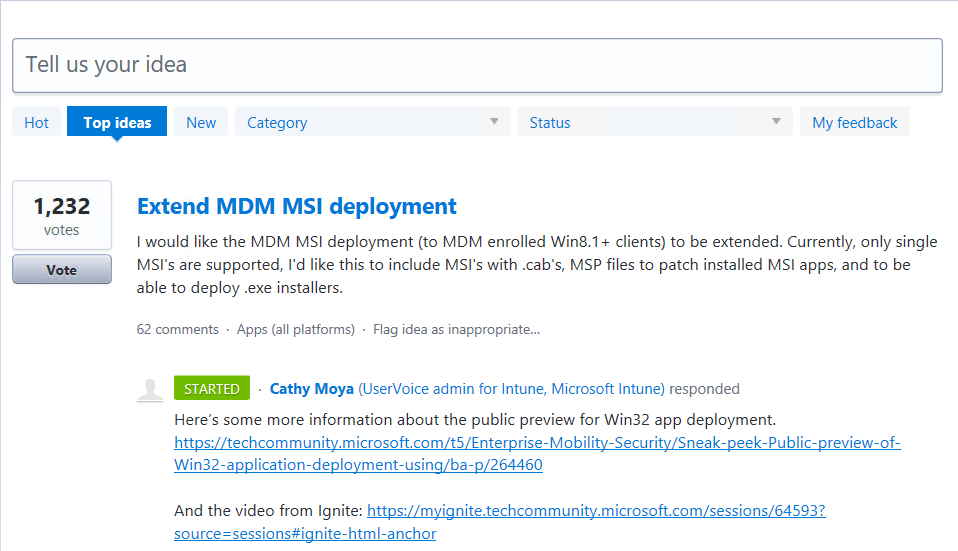Screen dimensions: 958x551
Task: Go to the My feedback tab
Action: (854, 122)
